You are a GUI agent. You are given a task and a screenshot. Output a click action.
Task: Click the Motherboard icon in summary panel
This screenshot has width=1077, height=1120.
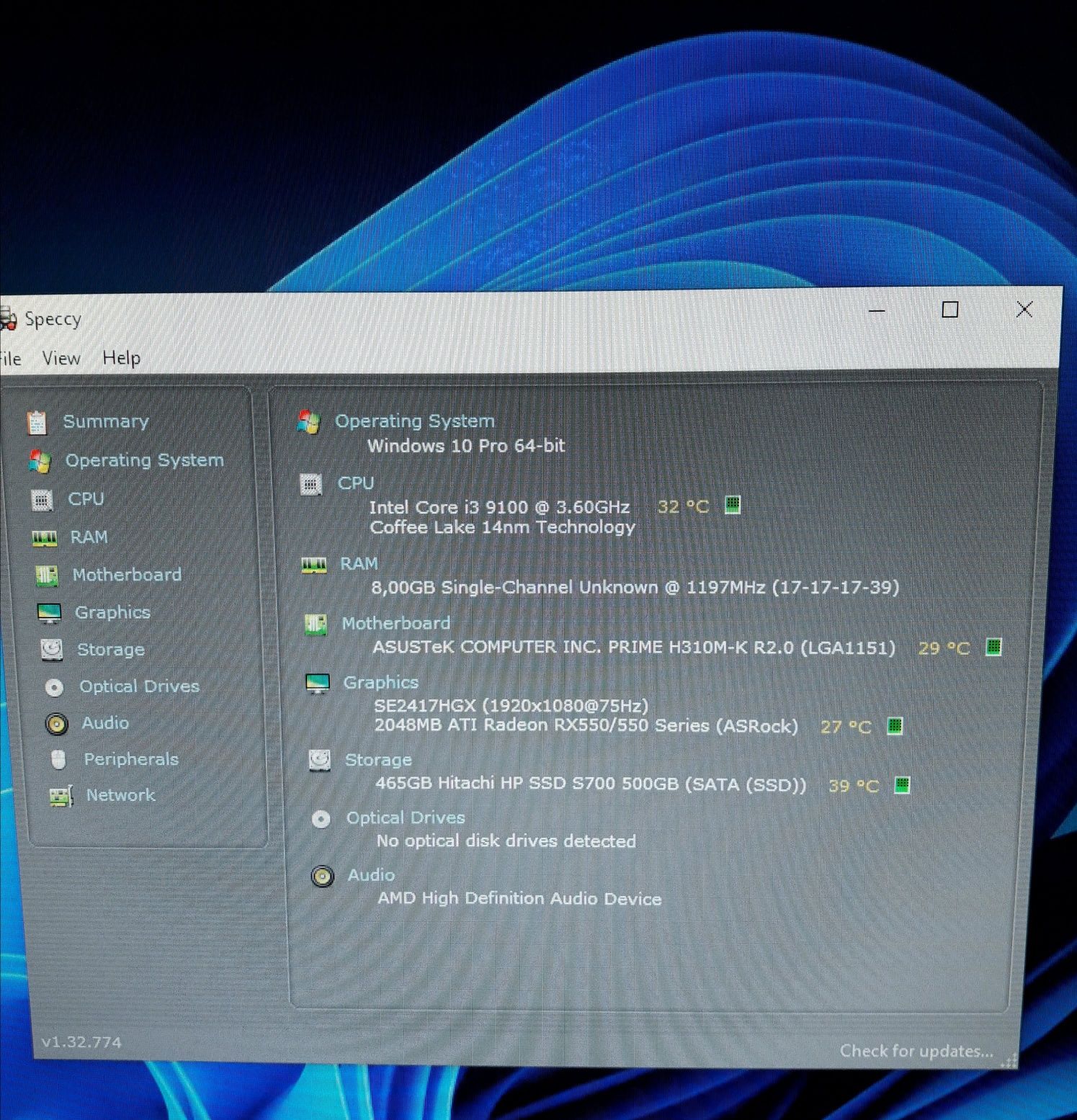pos(316,624)
